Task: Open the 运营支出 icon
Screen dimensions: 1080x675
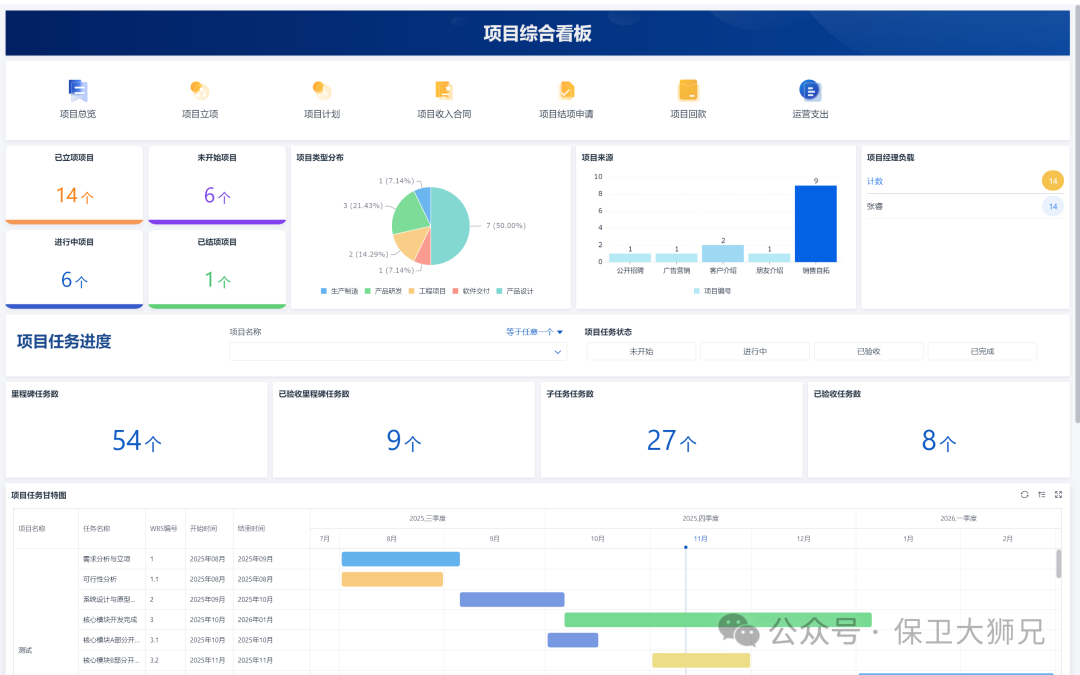Action: tap(810, 91)
